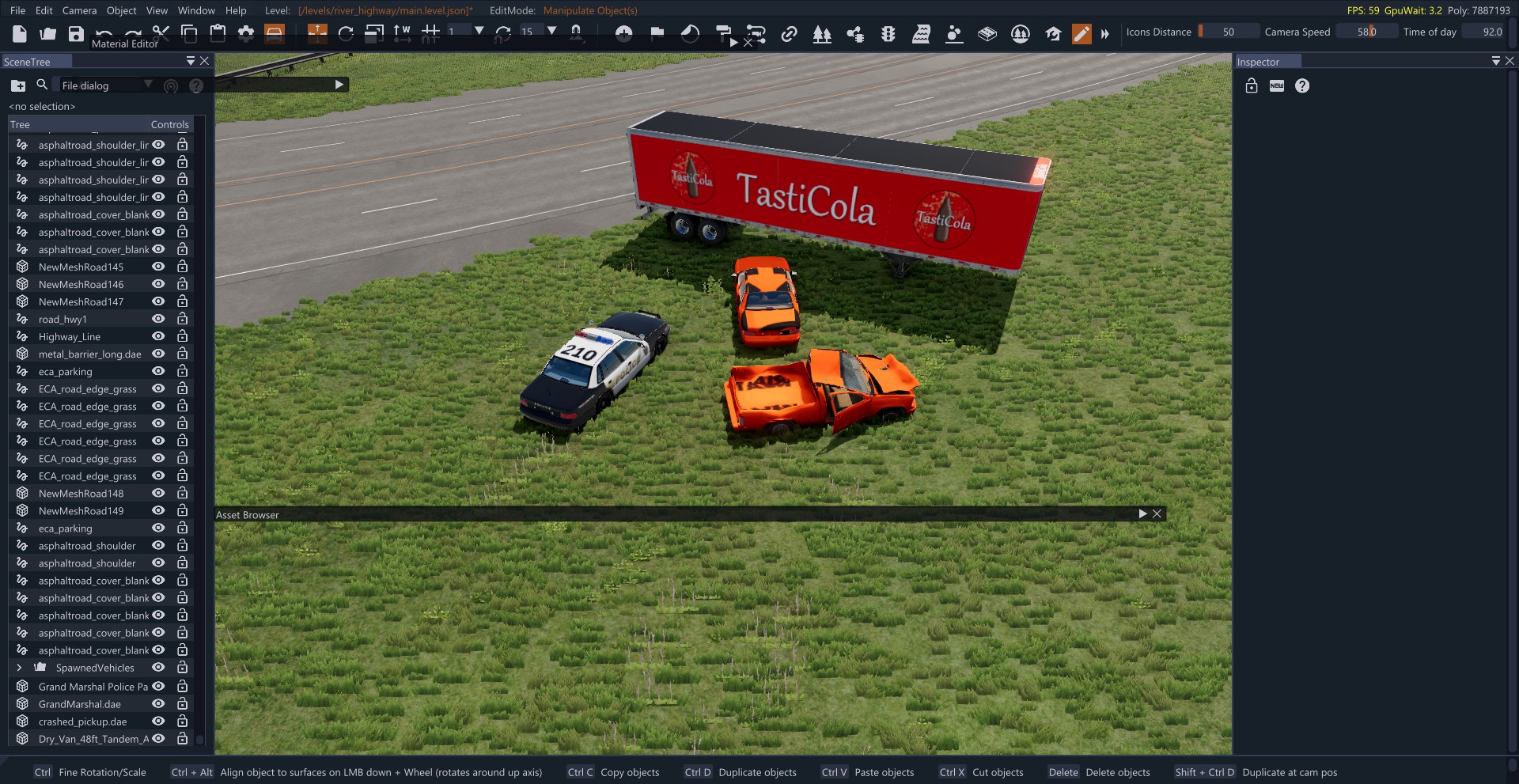This screenshot has height=784, width=1519.
Task: Open rotation snap angle dropdown arrow
Action: click(551, 31)
